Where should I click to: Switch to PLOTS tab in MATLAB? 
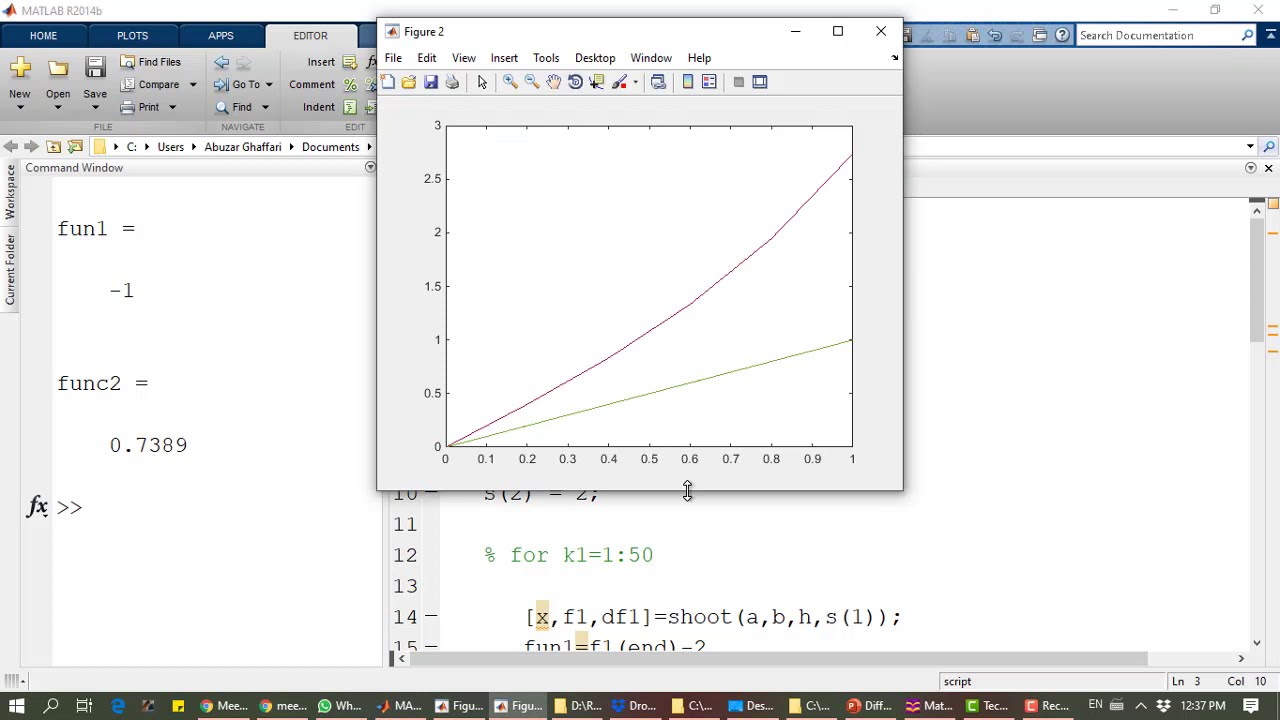click(x=132, y=36)
